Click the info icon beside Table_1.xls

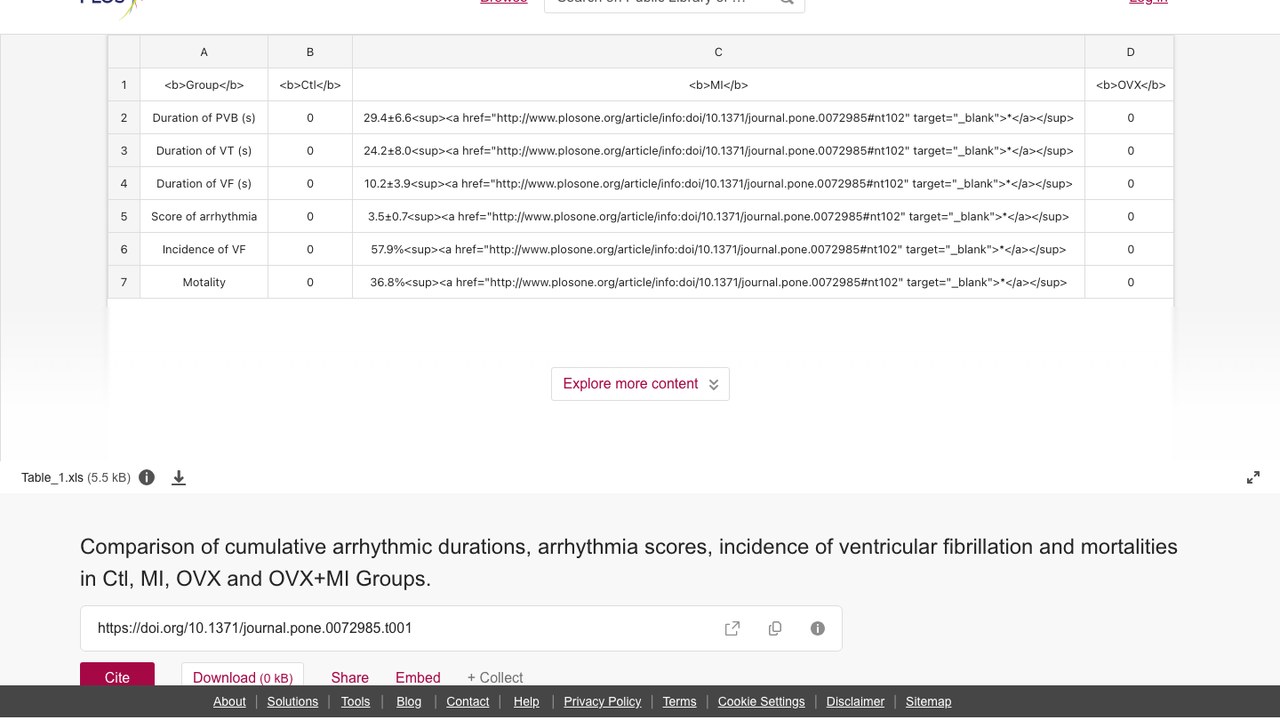point(147,477)
